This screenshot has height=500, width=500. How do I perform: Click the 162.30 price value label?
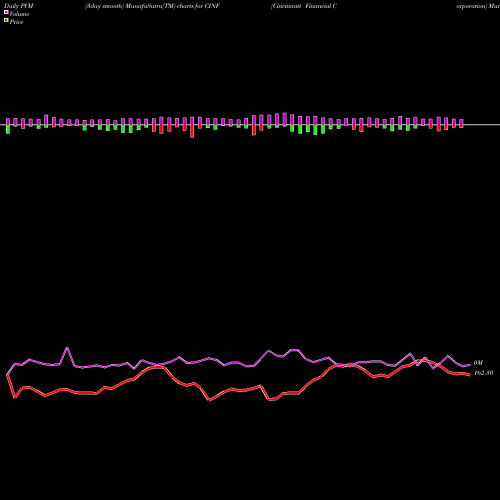click(x=483, y=373)
